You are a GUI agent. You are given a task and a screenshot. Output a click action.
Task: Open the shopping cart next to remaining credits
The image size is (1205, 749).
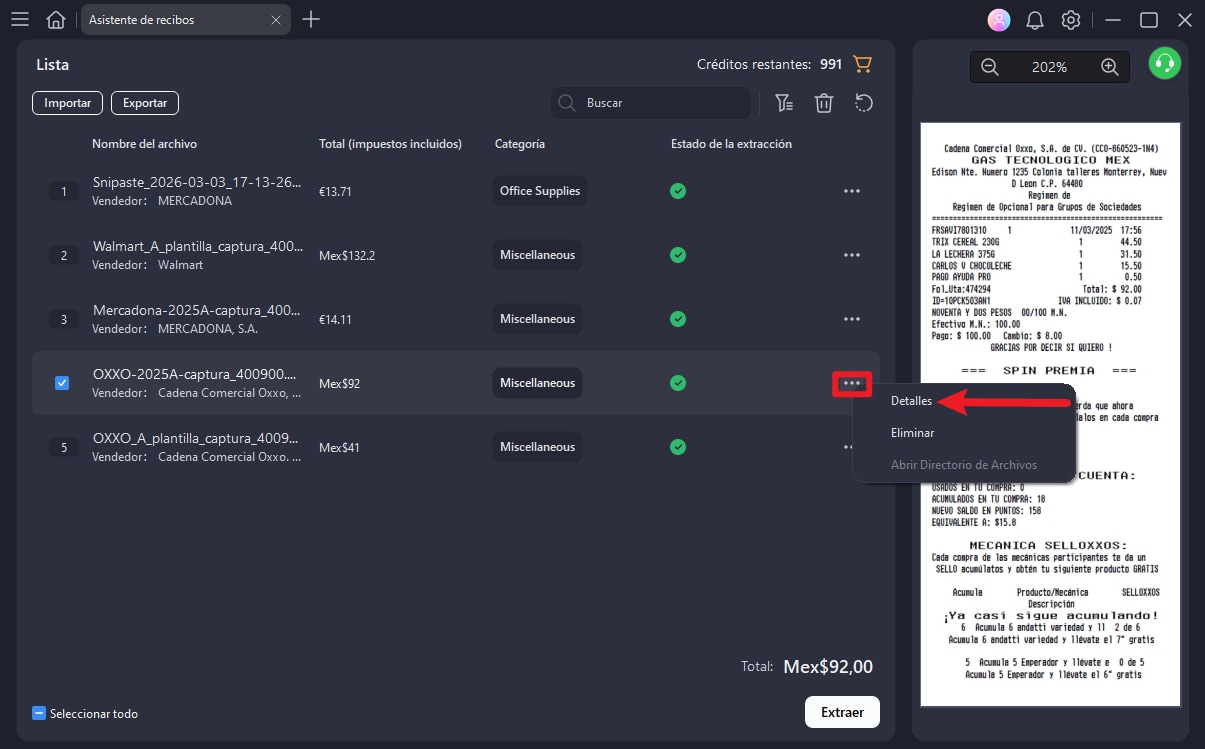(861, 63)
